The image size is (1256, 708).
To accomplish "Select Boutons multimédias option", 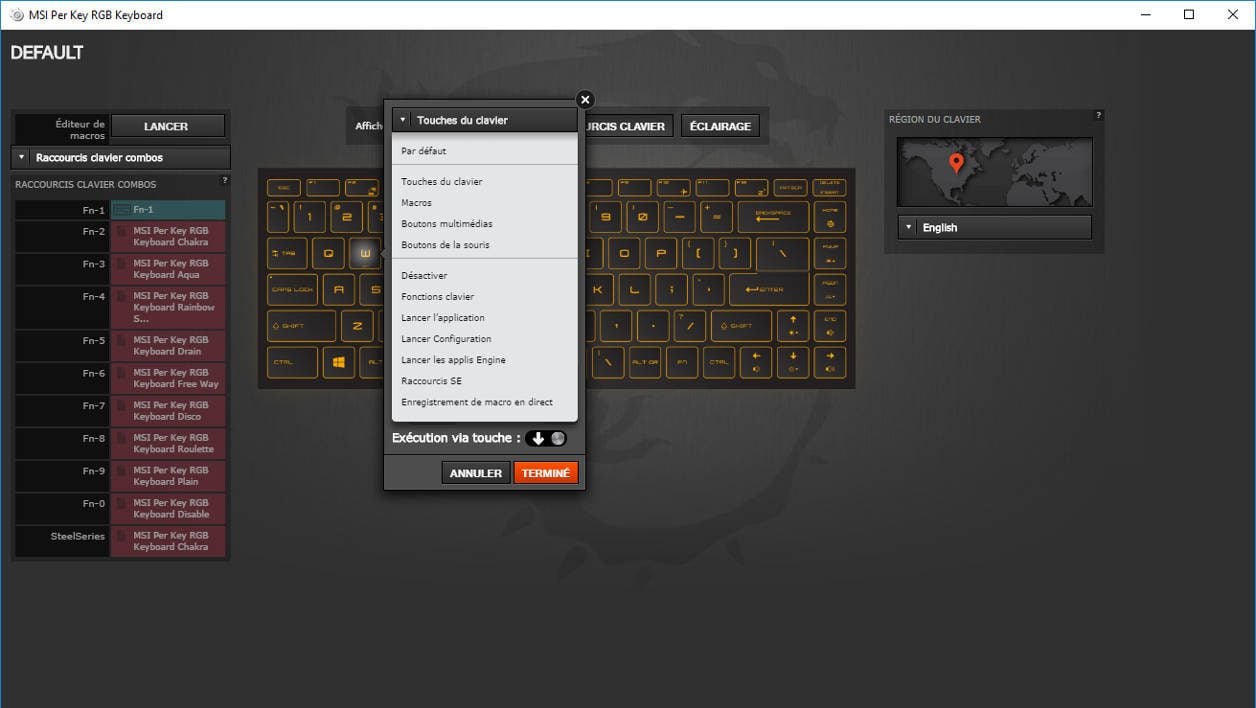I will pyautogui.click(x=446, y=224).
